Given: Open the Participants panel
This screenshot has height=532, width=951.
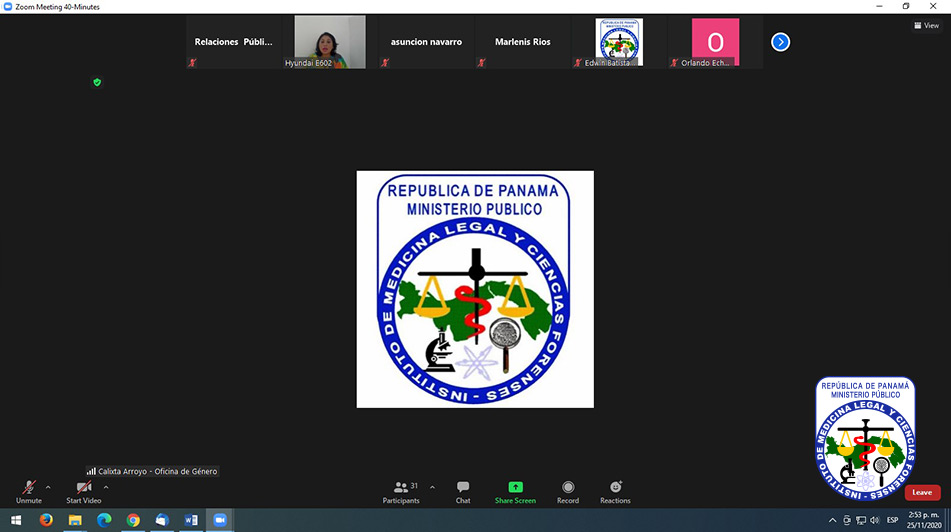Looking at the screenshot, I should (x=401, y=492).
